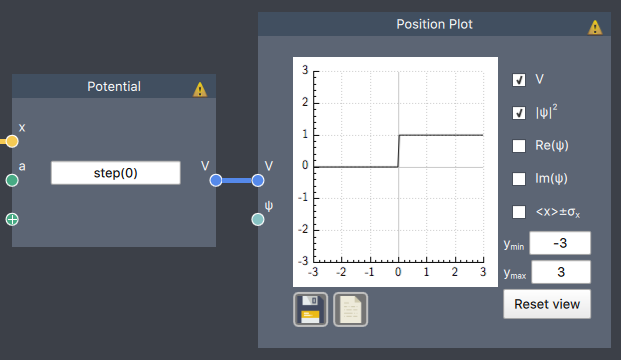This screenshot has height=360, width=621.
Task: Click the blue V input port on Position Plot
Action: (258, 181)
